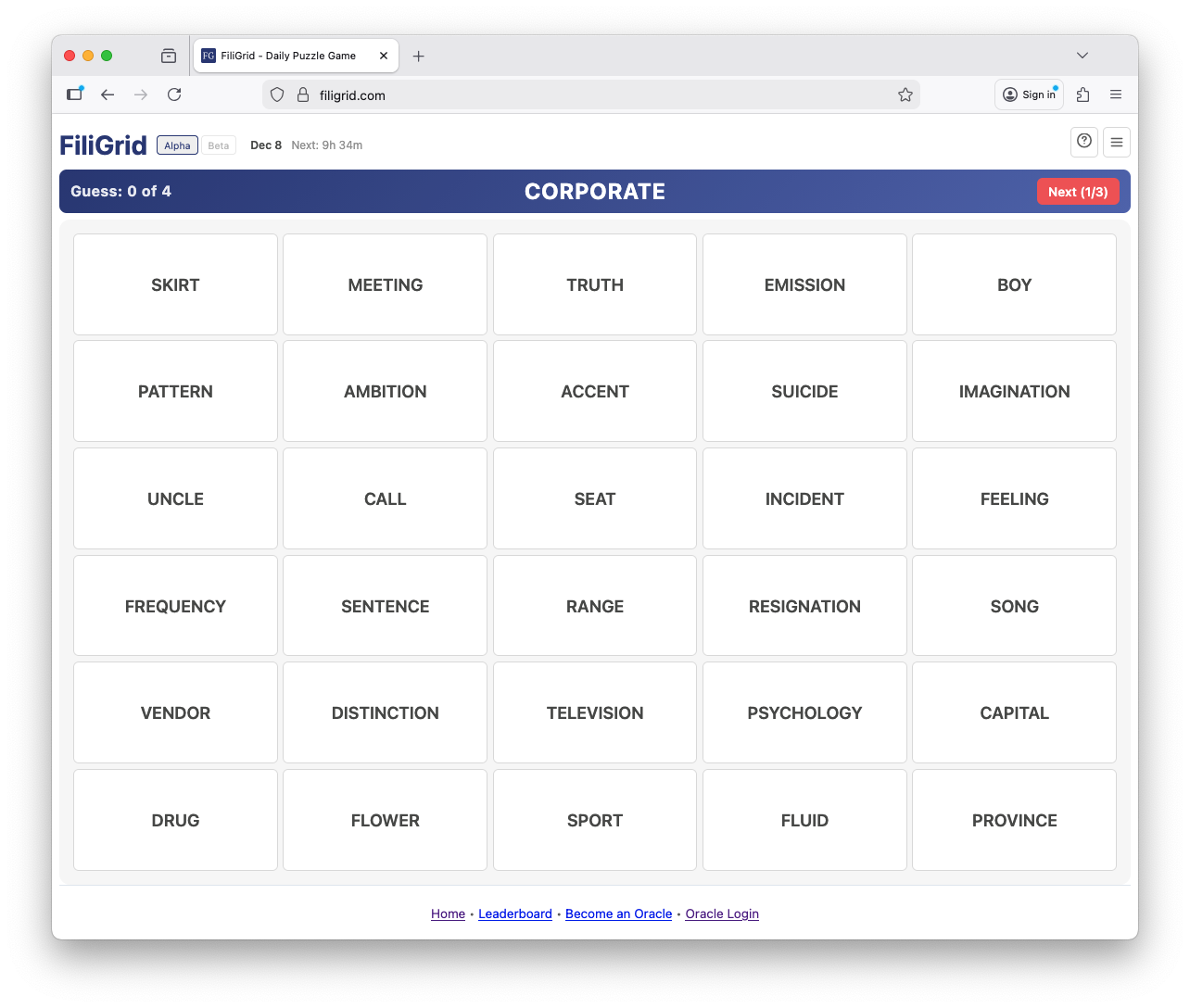The height and width of the screenshot is (1008, 1190).
Task: Go back to the previous page
Action: (x=108, y=94)
